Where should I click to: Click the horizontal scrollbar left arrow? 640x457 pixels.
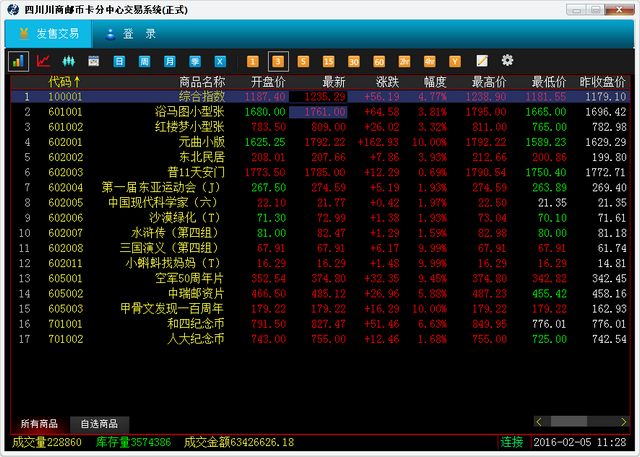(x=539, y=422)
